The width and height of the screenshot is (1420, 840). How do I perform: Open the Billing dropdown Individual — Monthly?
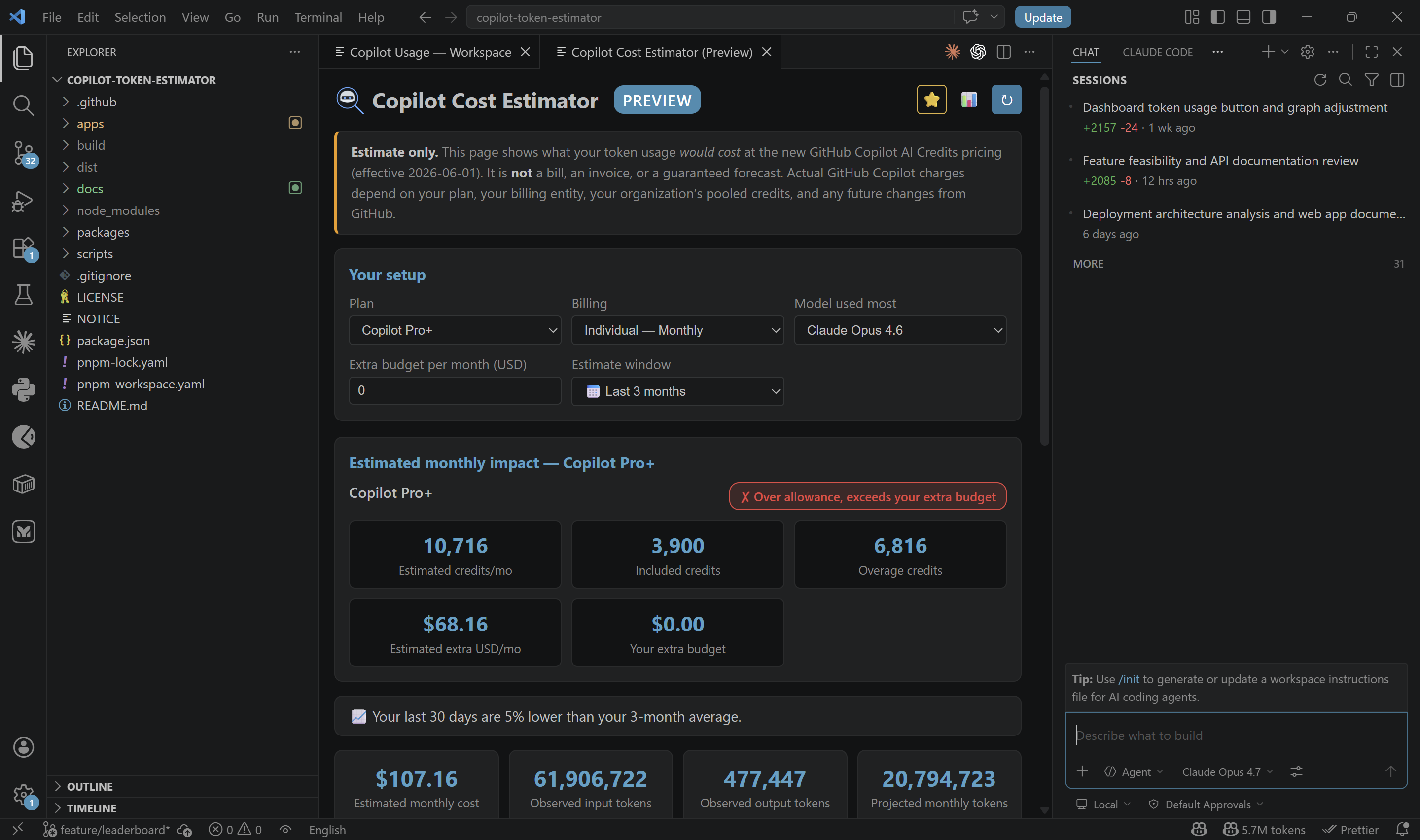click(x=677, y=330)
